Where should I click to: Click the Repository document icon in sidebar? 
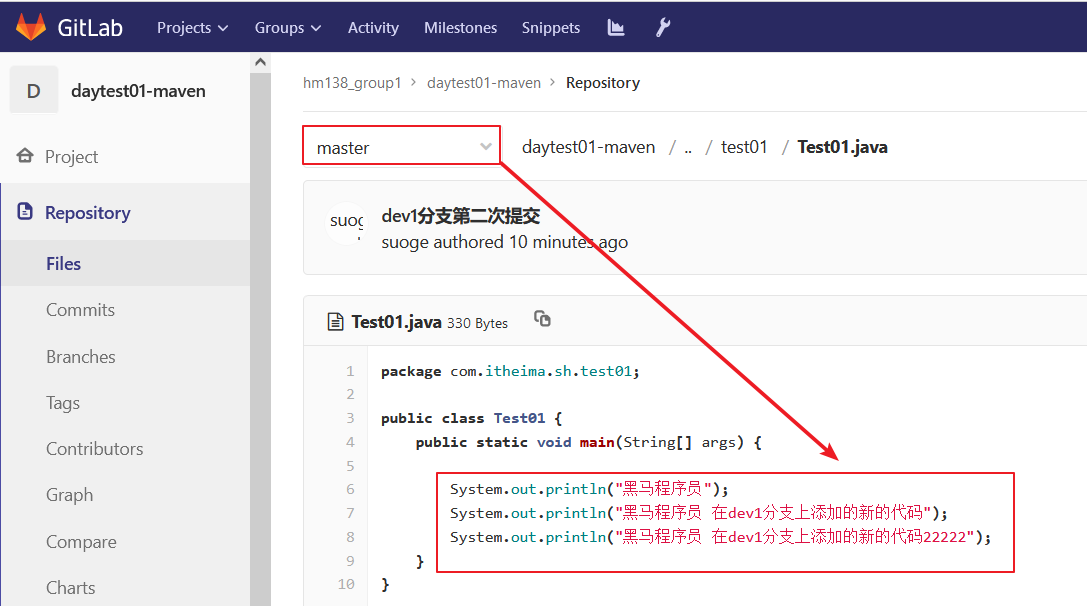25,213
